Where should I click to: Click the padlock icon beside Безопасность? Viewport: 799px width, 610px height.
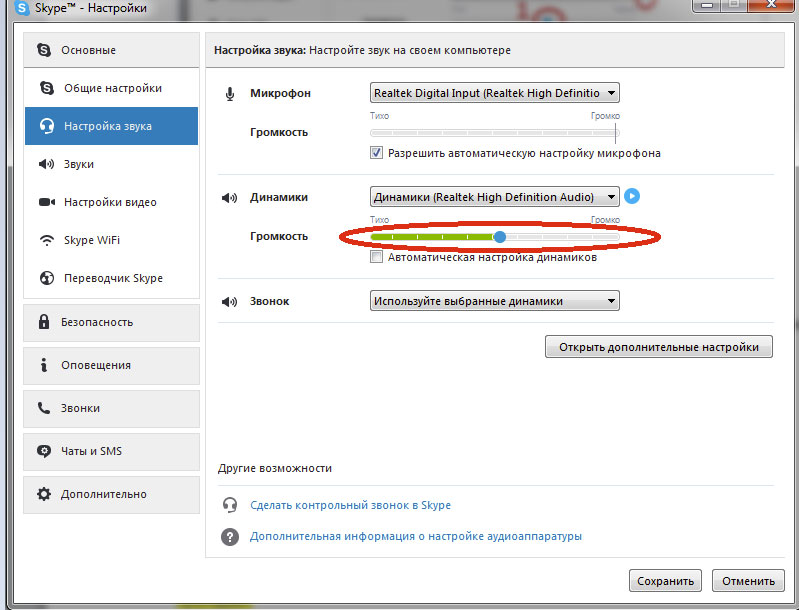44,322
